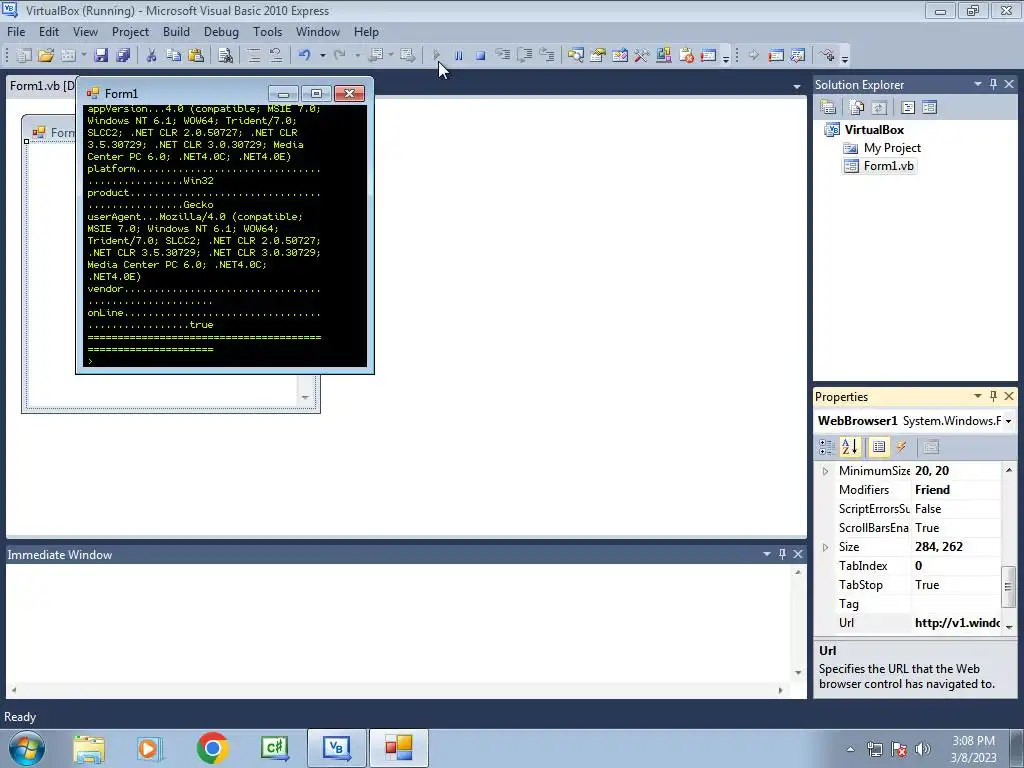
Task: Click the Undo arrow icon
Action: pos(304,56)
